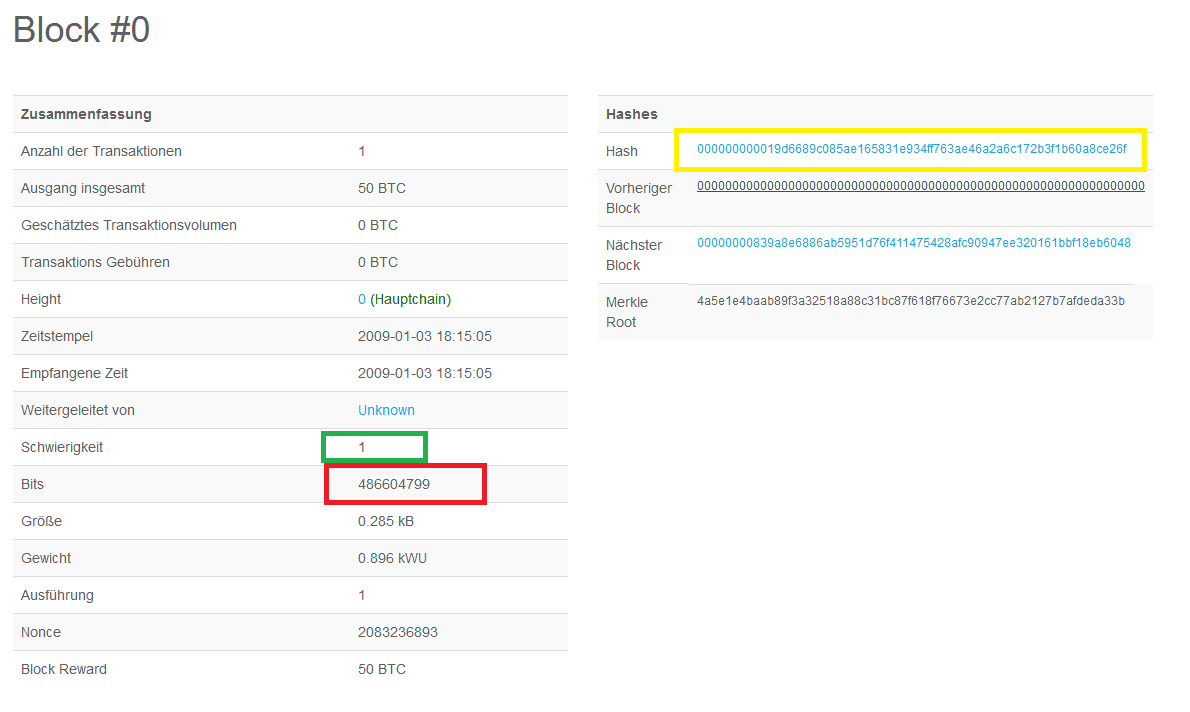The height and width of the screenshot is (712, 1190).
Task: Click the Block Reward 50 BTC value
Action: click(381, 669)
